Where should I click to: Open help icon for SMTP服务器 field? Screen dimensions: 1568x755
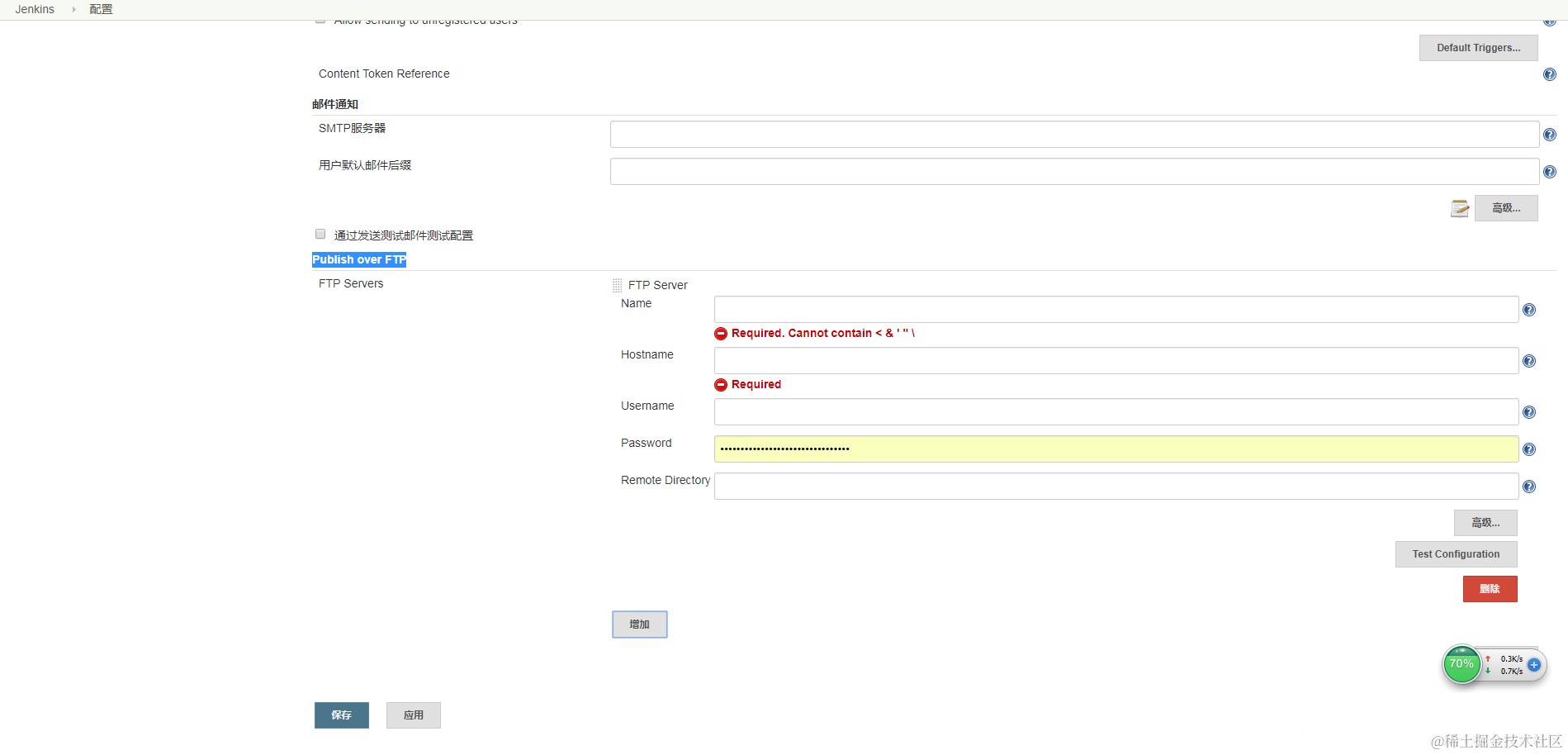pyautogui.click(x=1550, y=135)
